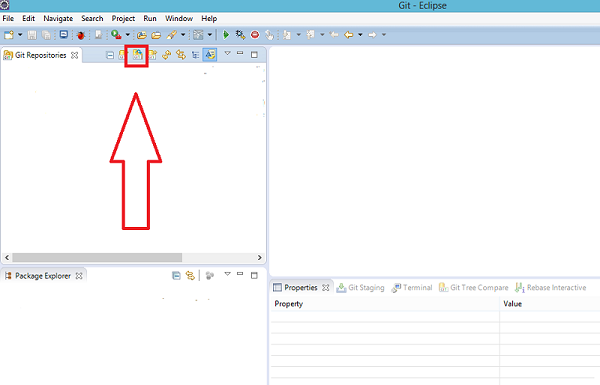This screenshot has width=600, height=385.
Task: Click the document icon after the bug
Action: coord(99,35)
